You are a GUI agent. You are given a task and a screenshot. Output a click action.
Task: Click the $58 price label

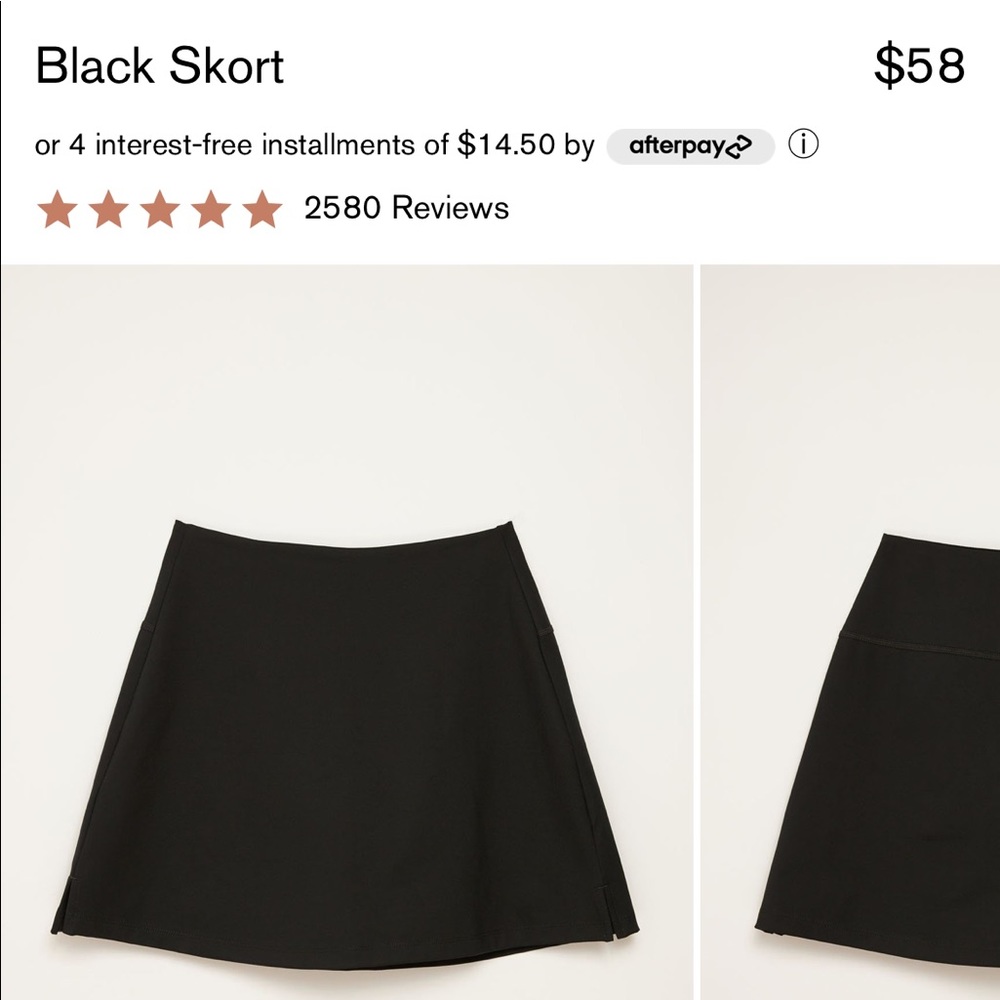(x=921, y=66)
